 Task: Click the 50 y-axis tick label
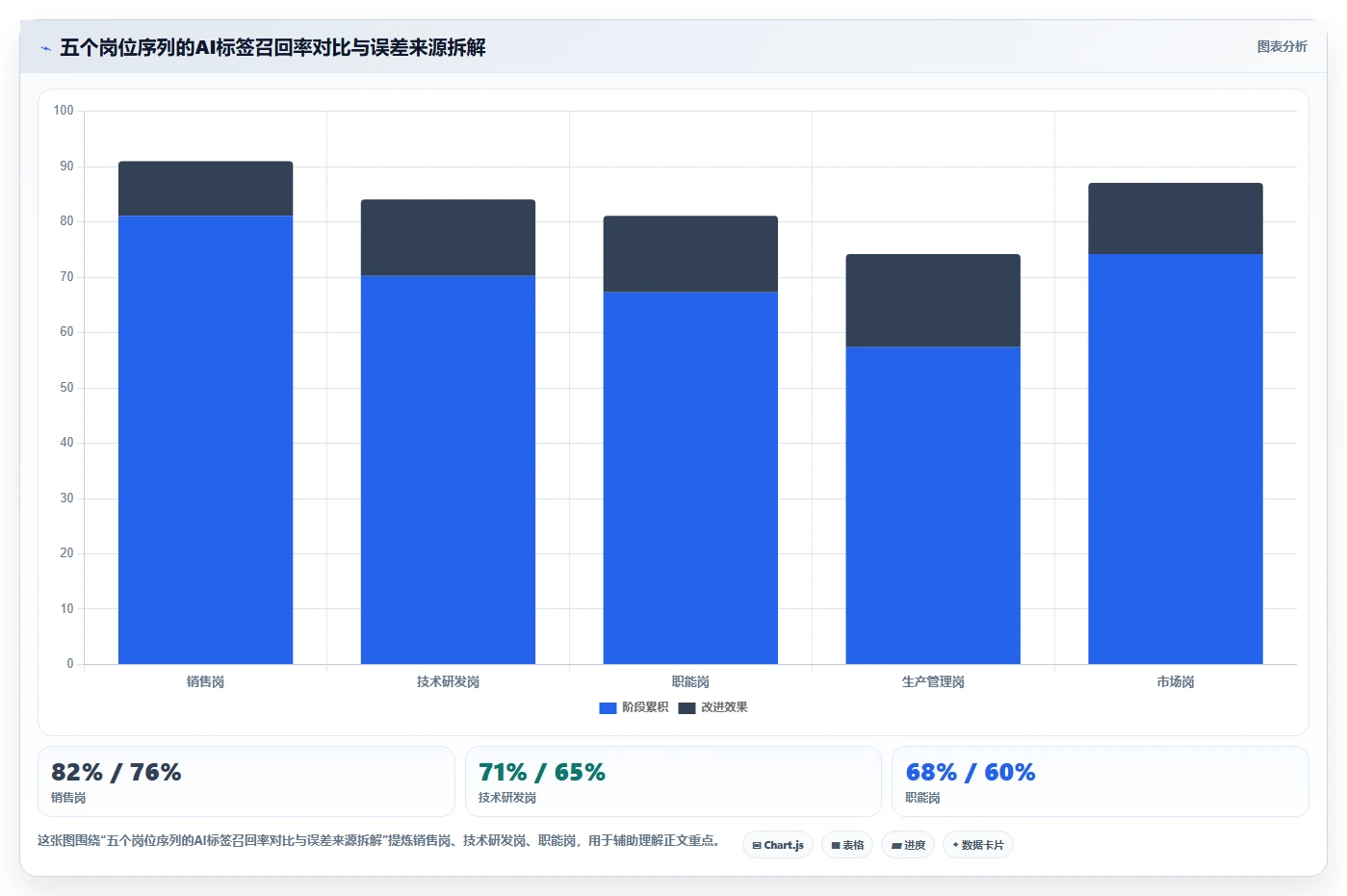[66, 388]
